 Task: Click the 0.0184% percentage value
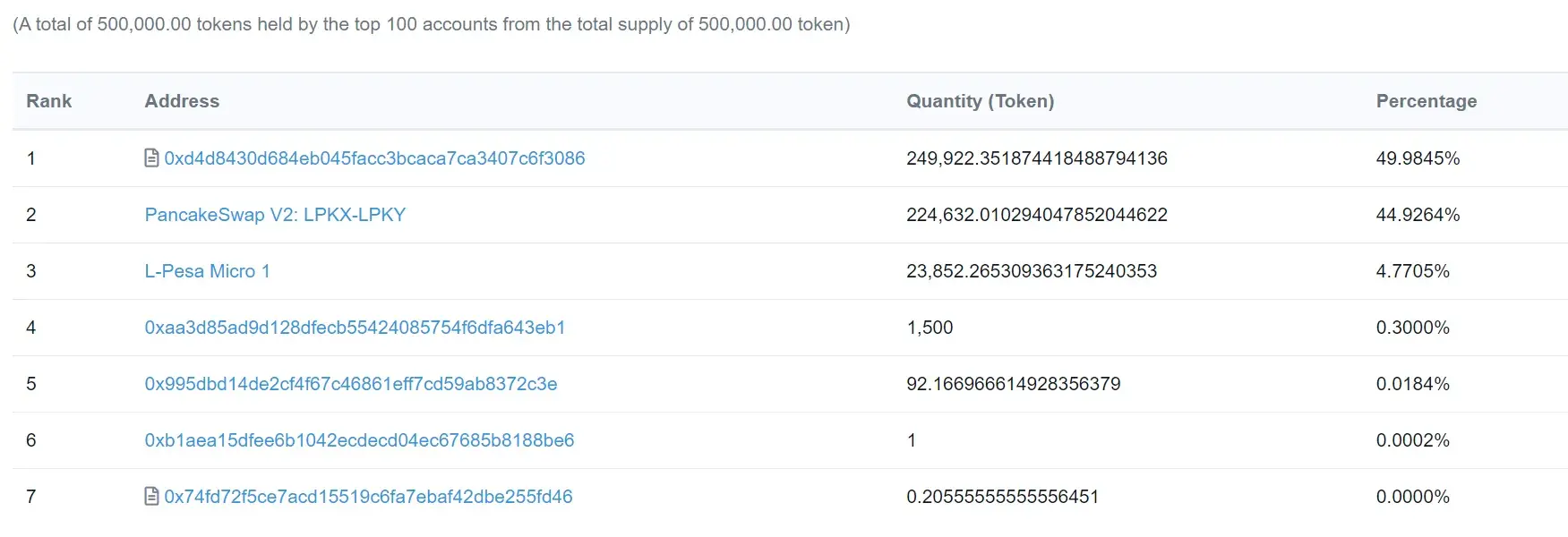point(1412,384)
